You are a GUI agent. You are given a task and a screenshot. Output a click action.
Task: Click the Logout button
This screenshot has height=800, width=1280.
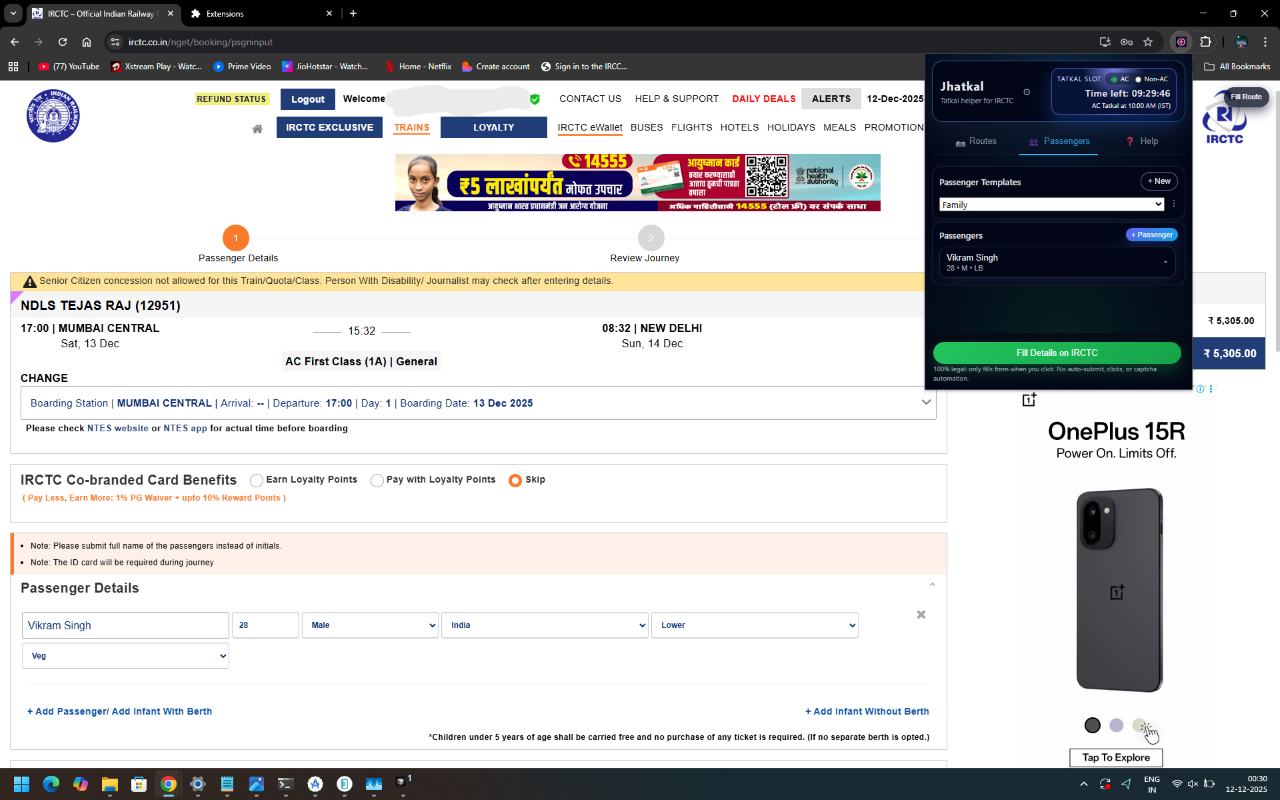pos(307,99)
